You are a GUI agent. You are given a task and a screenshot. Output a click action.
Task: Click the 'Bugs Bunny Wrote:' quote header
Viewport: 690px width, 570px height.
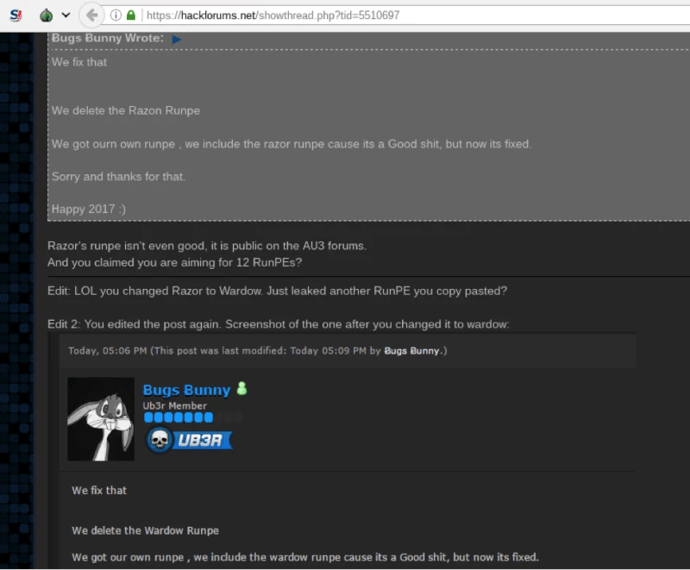(108, 39)
